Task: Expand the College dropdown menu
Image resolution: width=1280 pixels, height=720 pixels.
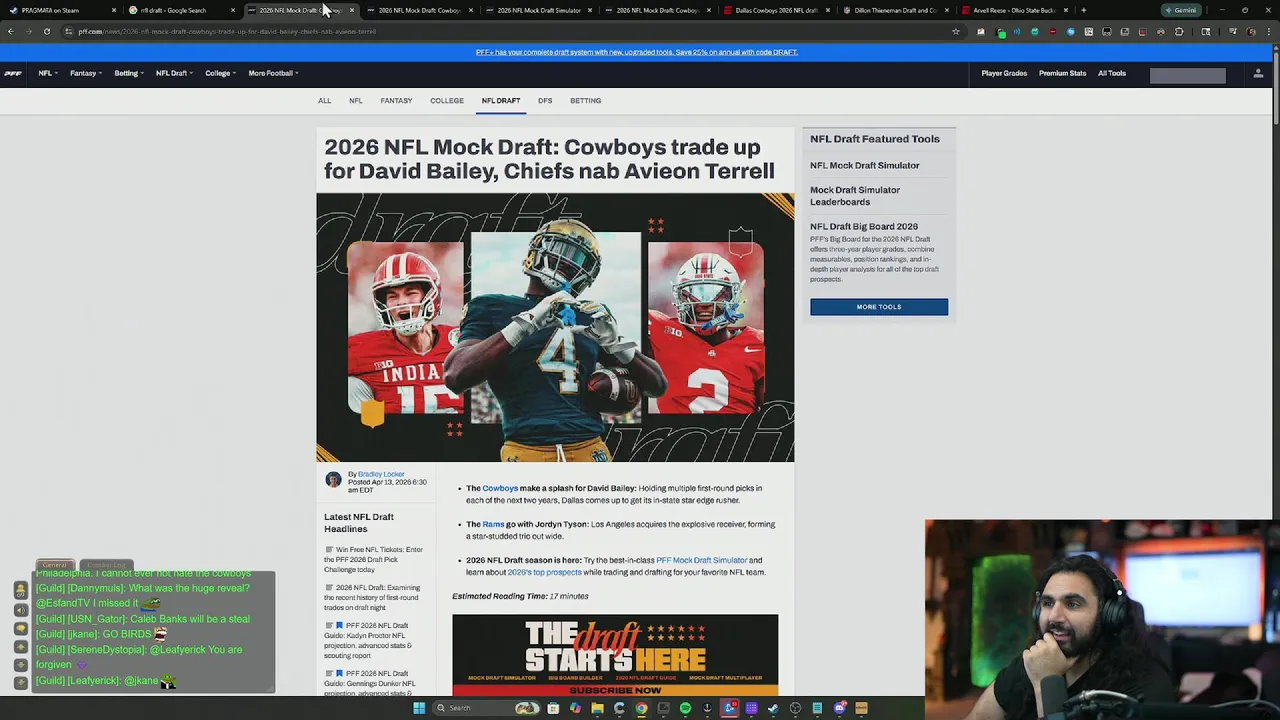Action: click(x=221, y=73)
